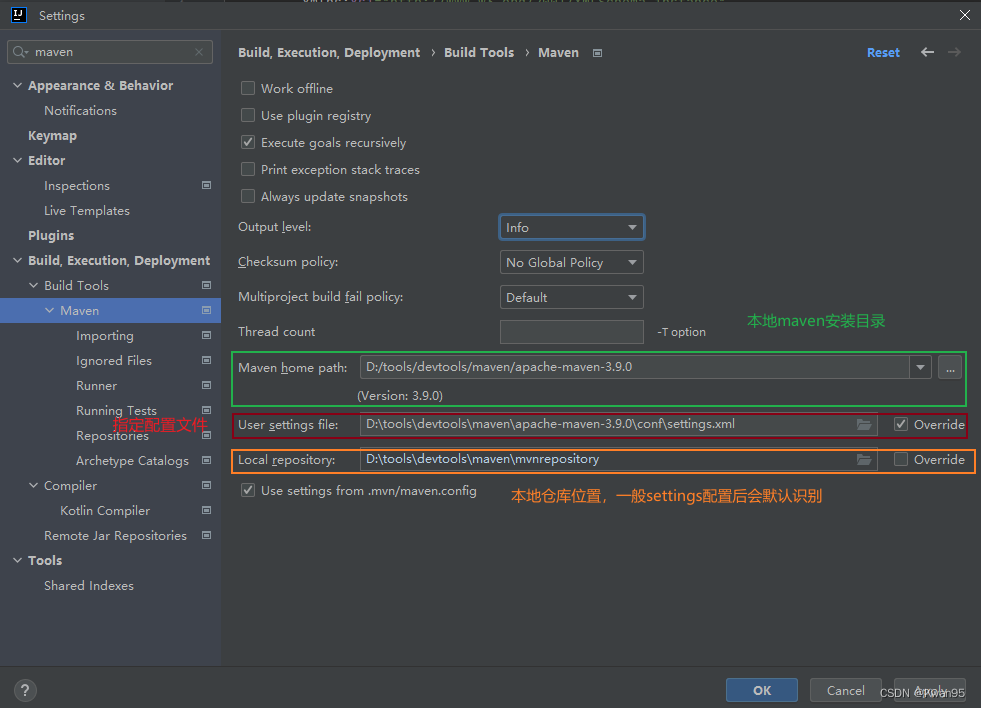Click into the maven settings search box

coord(109,52)
